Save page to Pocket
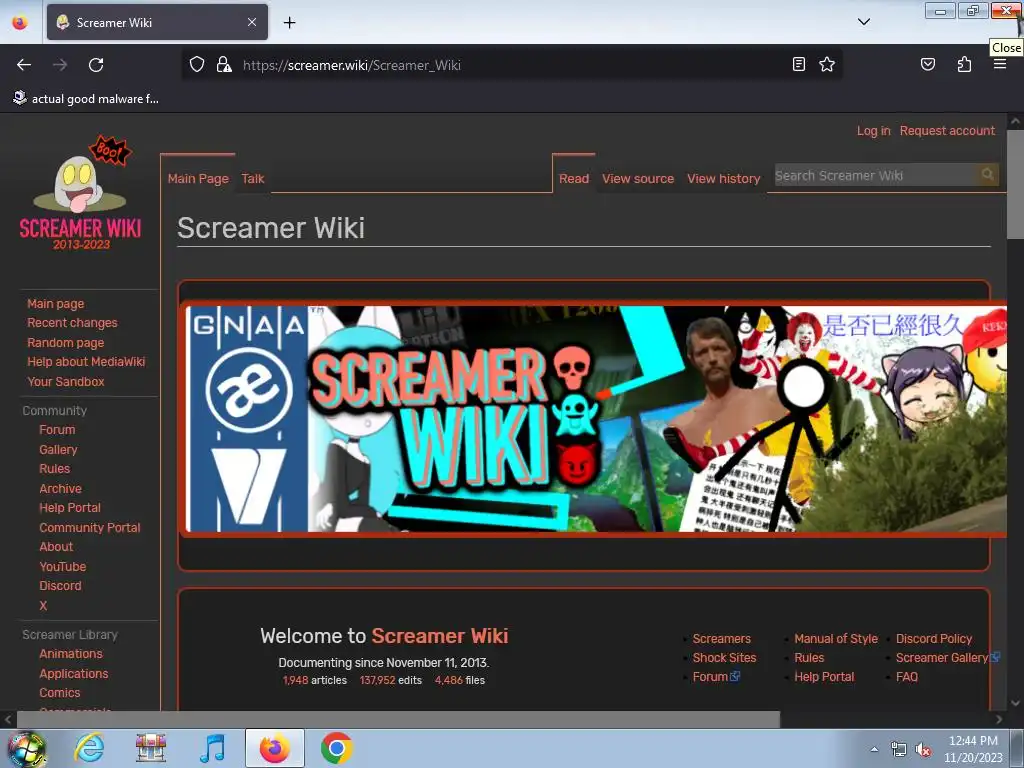 [x=927, y=64]
